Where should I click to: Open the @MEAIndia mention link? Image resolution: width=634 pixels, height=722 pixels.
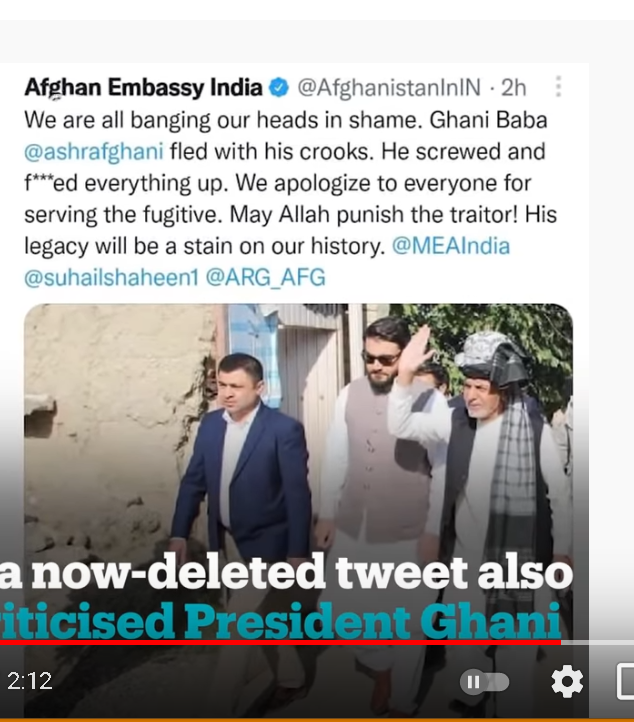[x=451, y=246]
